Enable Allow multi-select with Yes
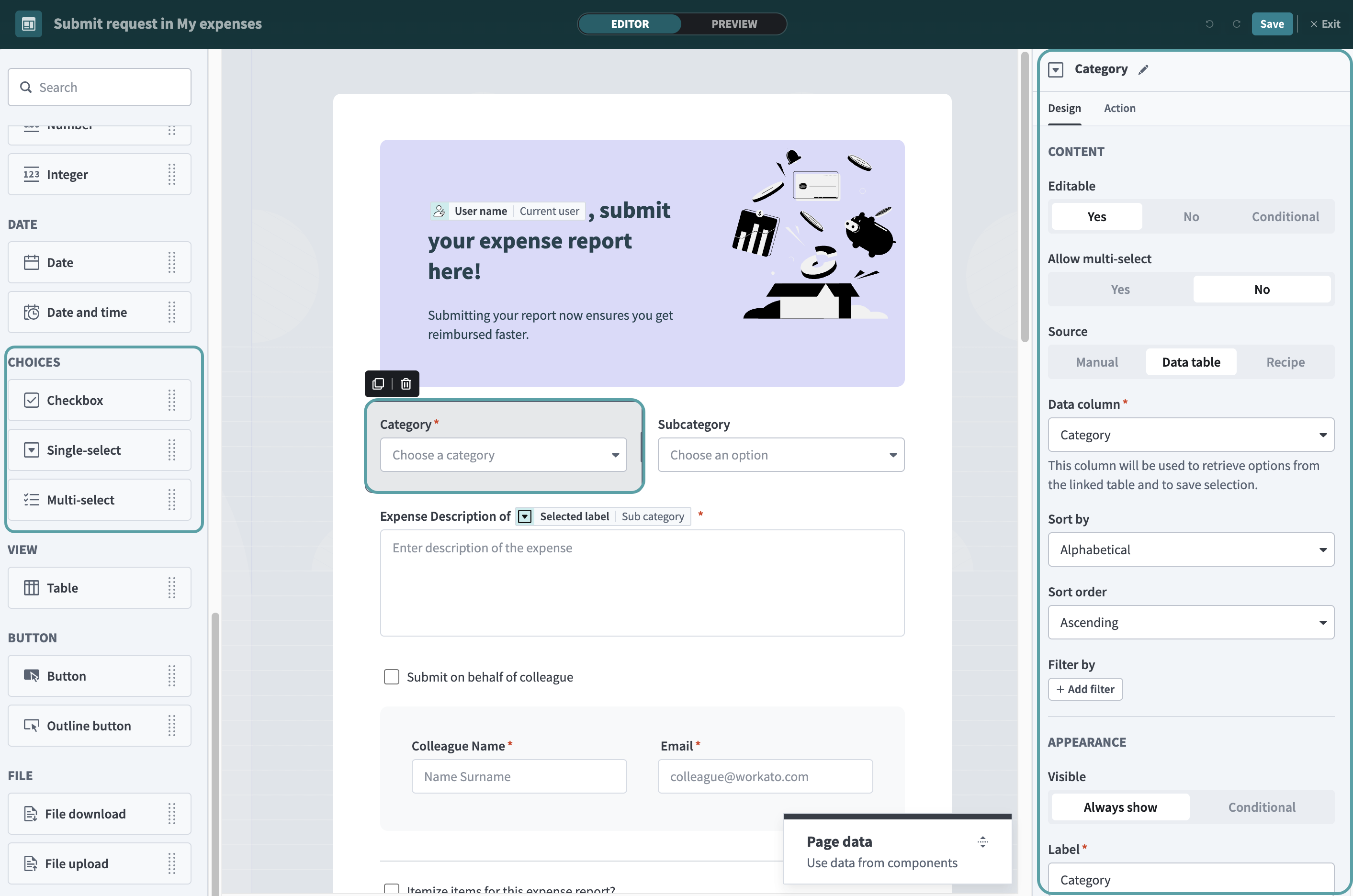 pyautogui.click(x=1120, y=289)
